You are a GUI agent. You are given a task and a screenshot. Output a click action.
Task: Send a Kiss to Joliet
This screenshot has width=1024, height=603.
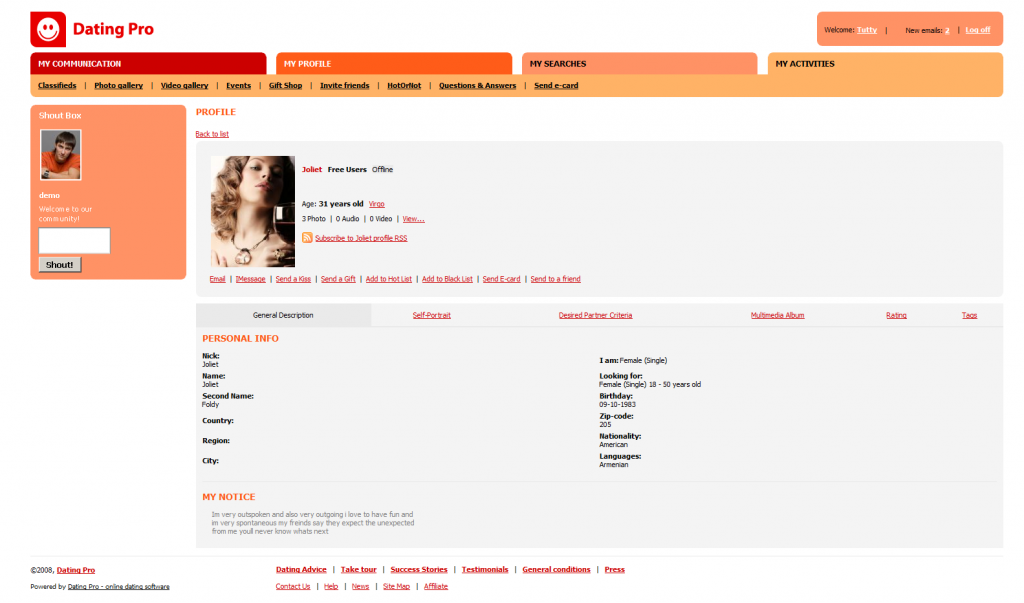[x=293, y=279]
